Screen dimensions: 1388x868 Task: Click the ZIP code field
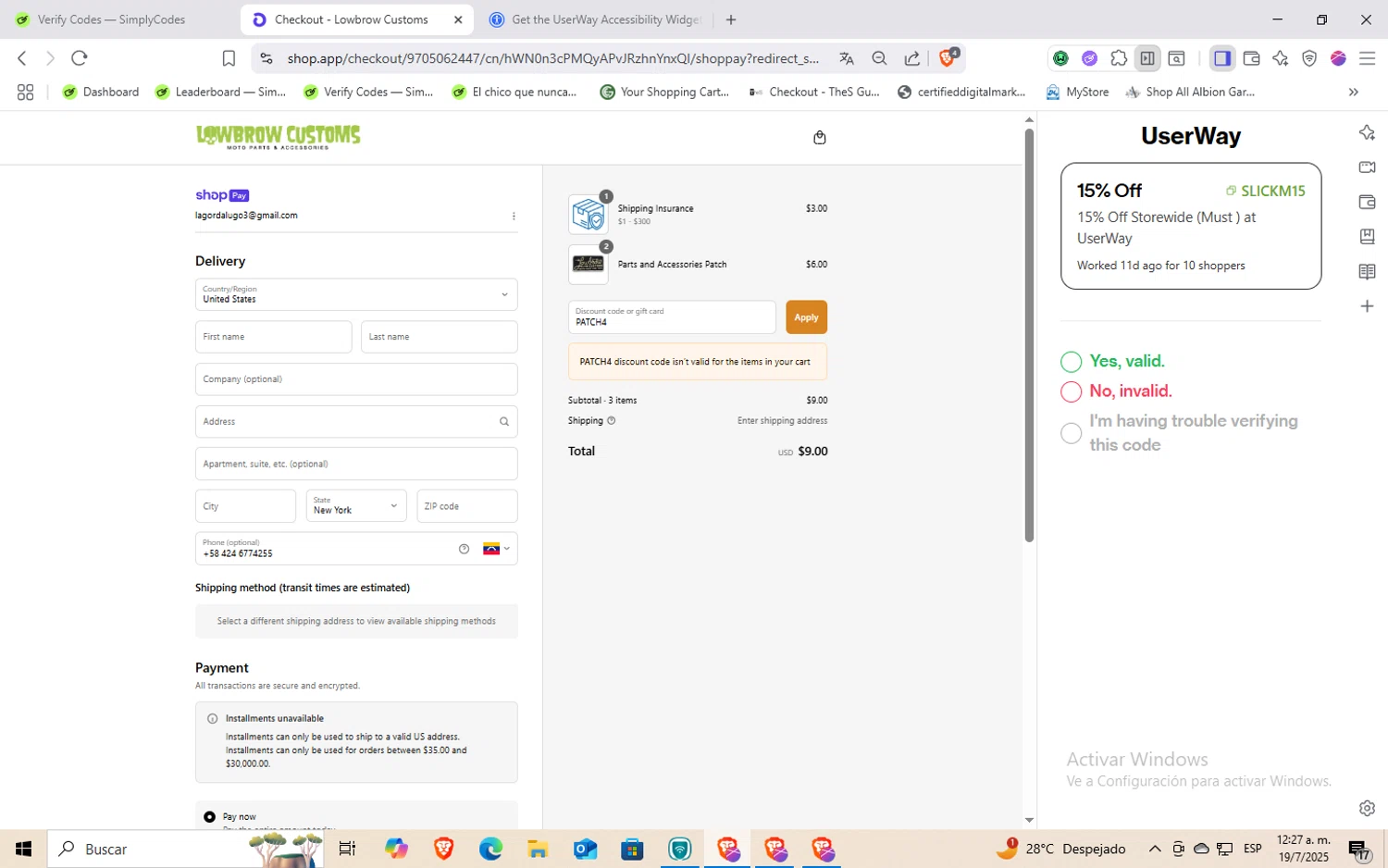pyautogui.click(x=466, y=505)
